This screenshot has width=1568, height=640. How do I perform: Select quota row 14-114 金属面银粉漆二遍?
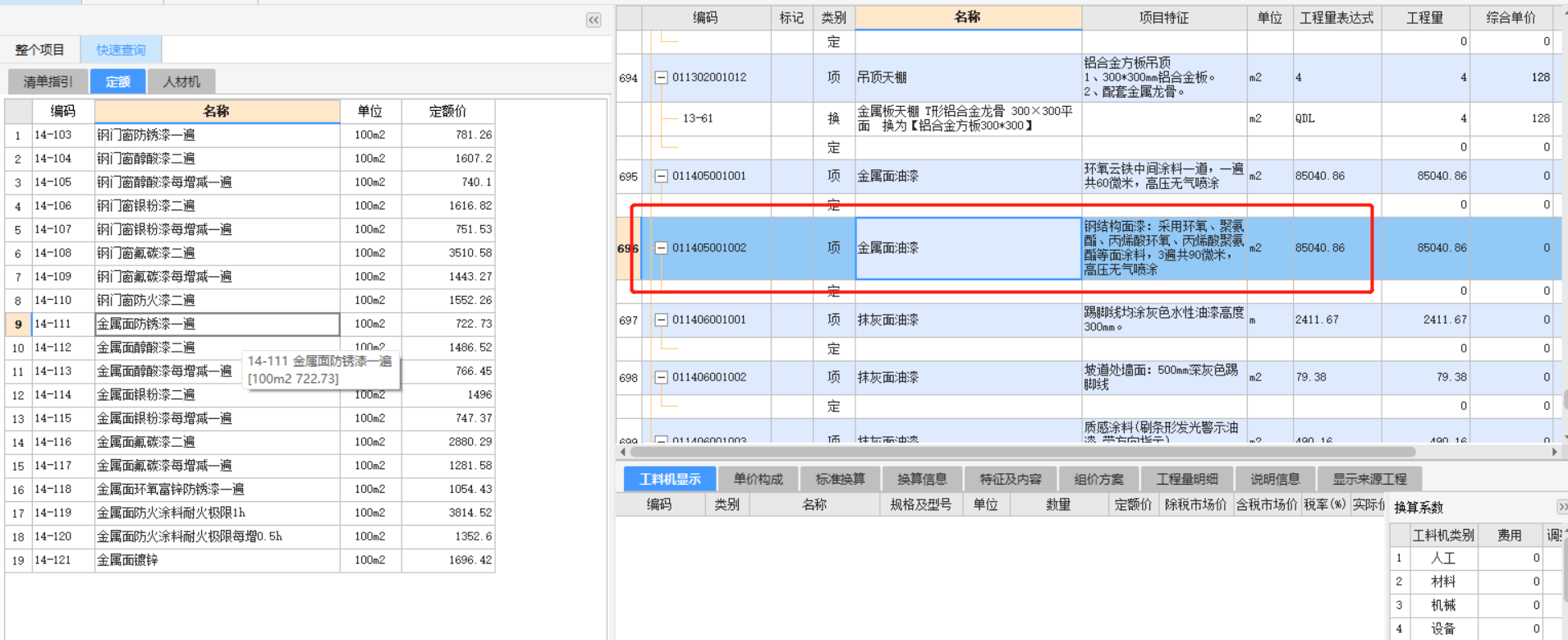pyautogui.click(x=250, y=394)
